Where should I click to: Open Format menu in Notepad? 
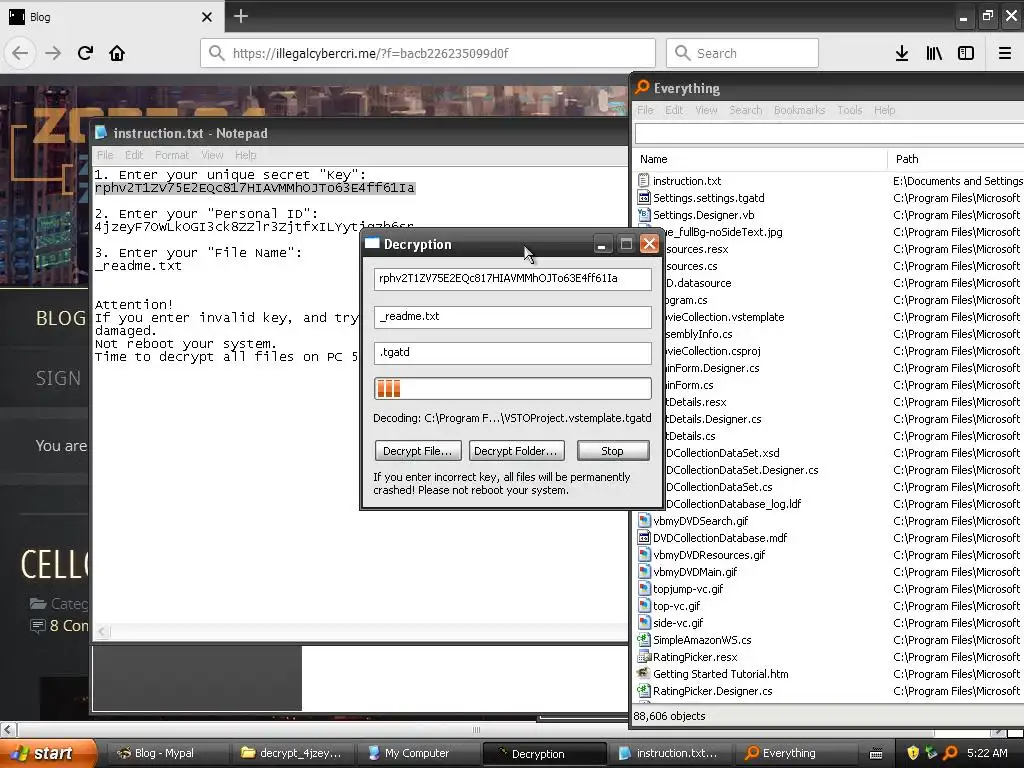[172, 155]
